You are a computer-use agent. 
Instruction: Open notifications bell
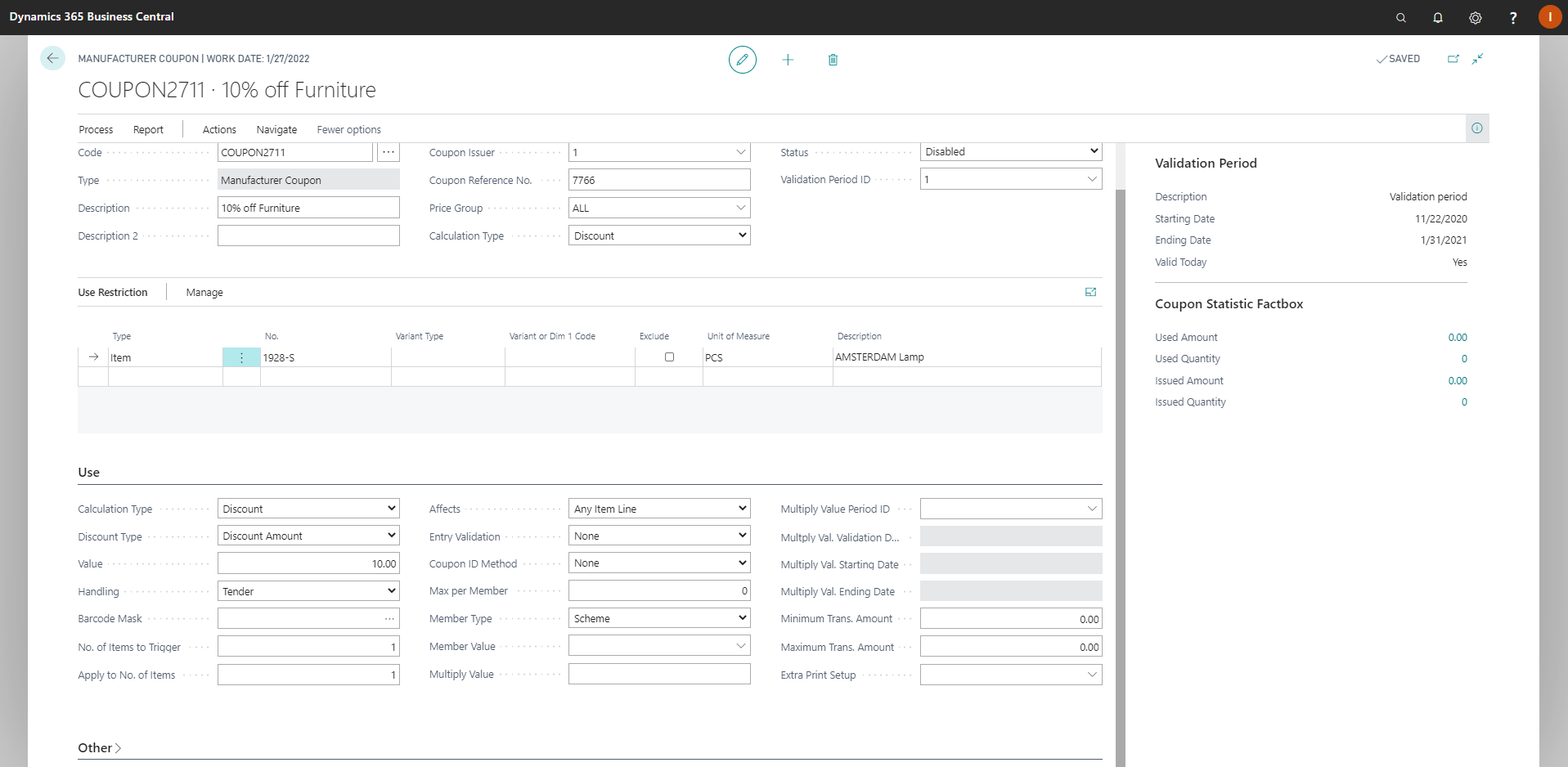(1438, 17)
